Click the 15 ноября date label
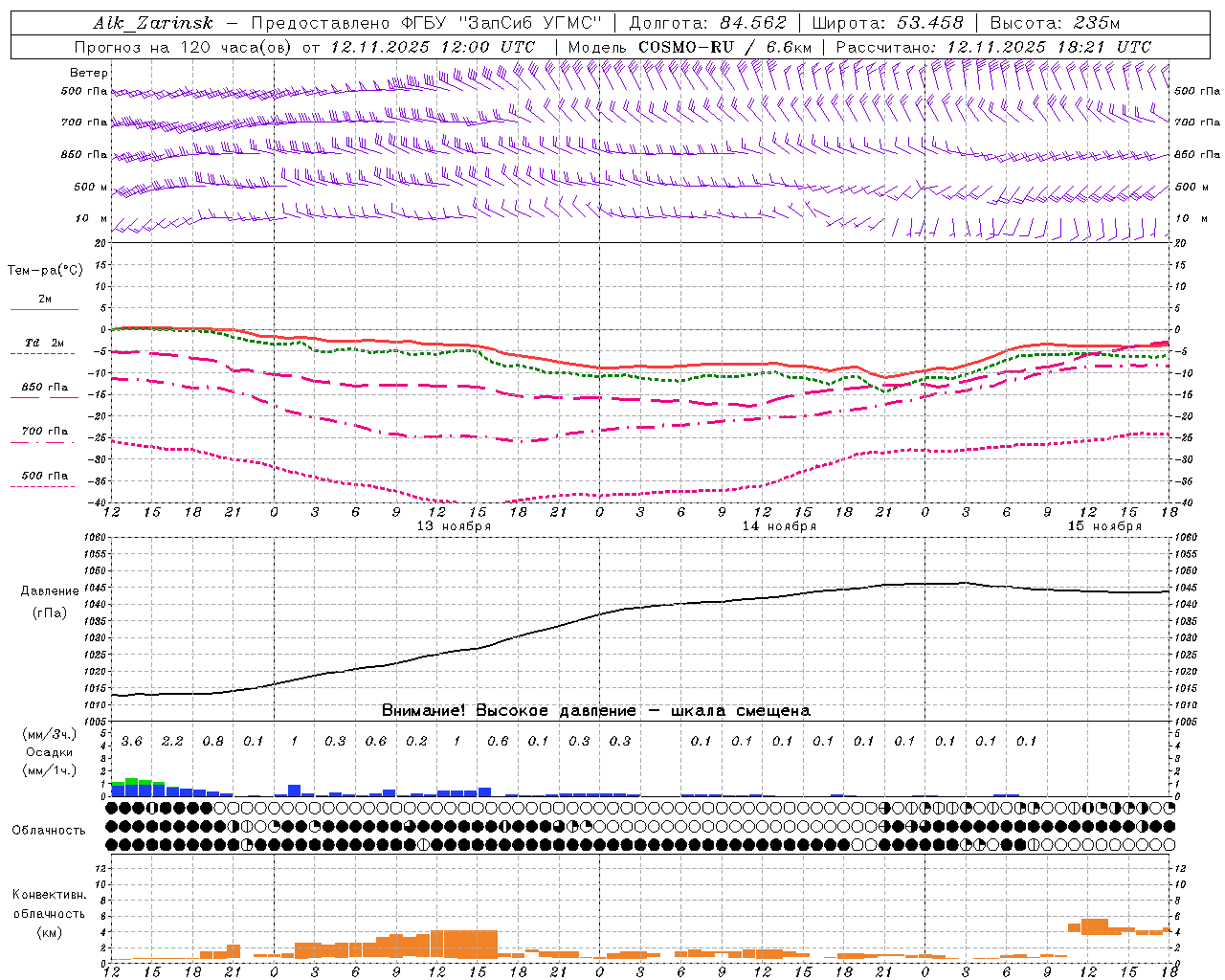This screenshot has height=980, width=1225. [x=1104, y=526]
